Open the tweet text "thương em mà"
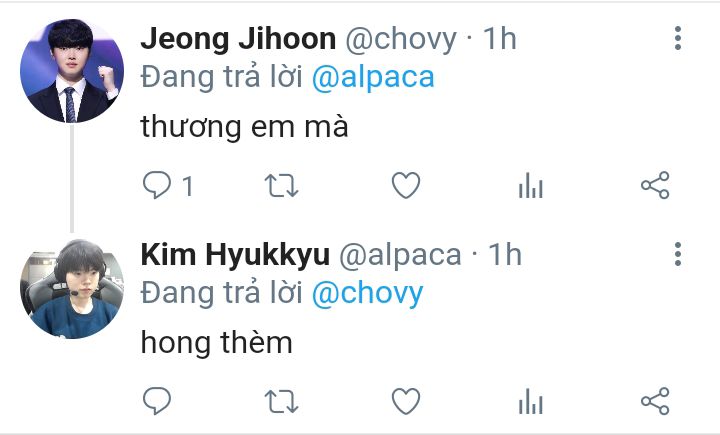720x435 pixels. [x=244, y=127]
